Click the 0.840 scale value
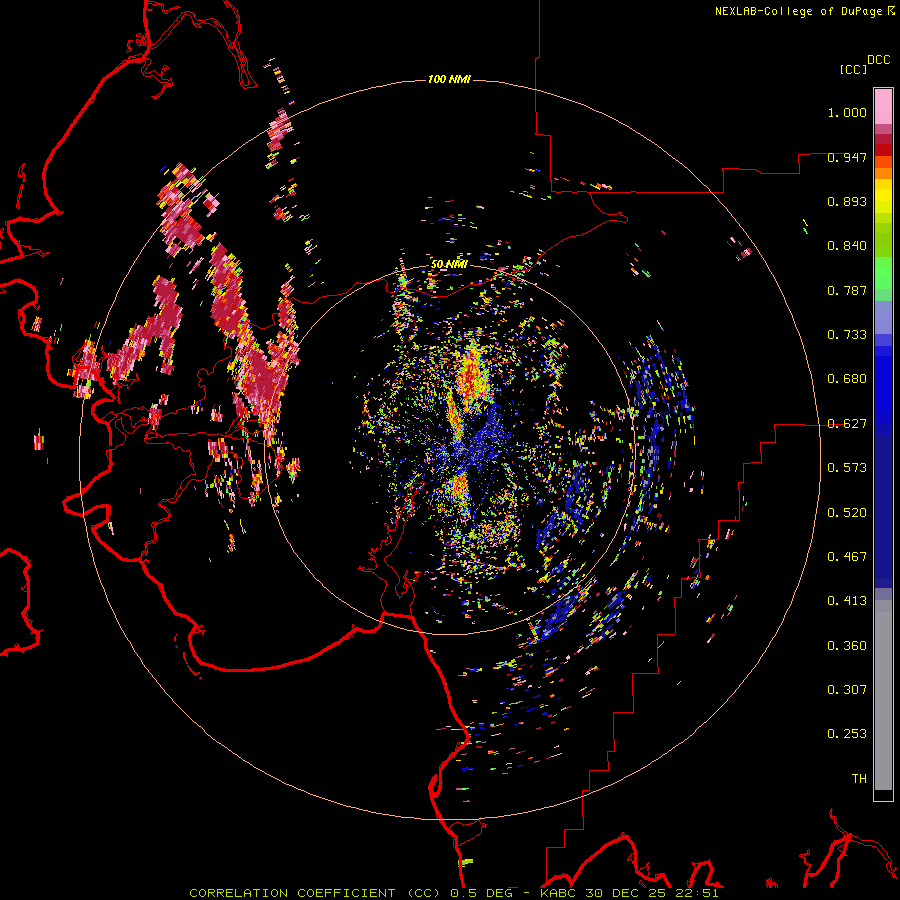The image size is (900, 900). coord(847,246)
